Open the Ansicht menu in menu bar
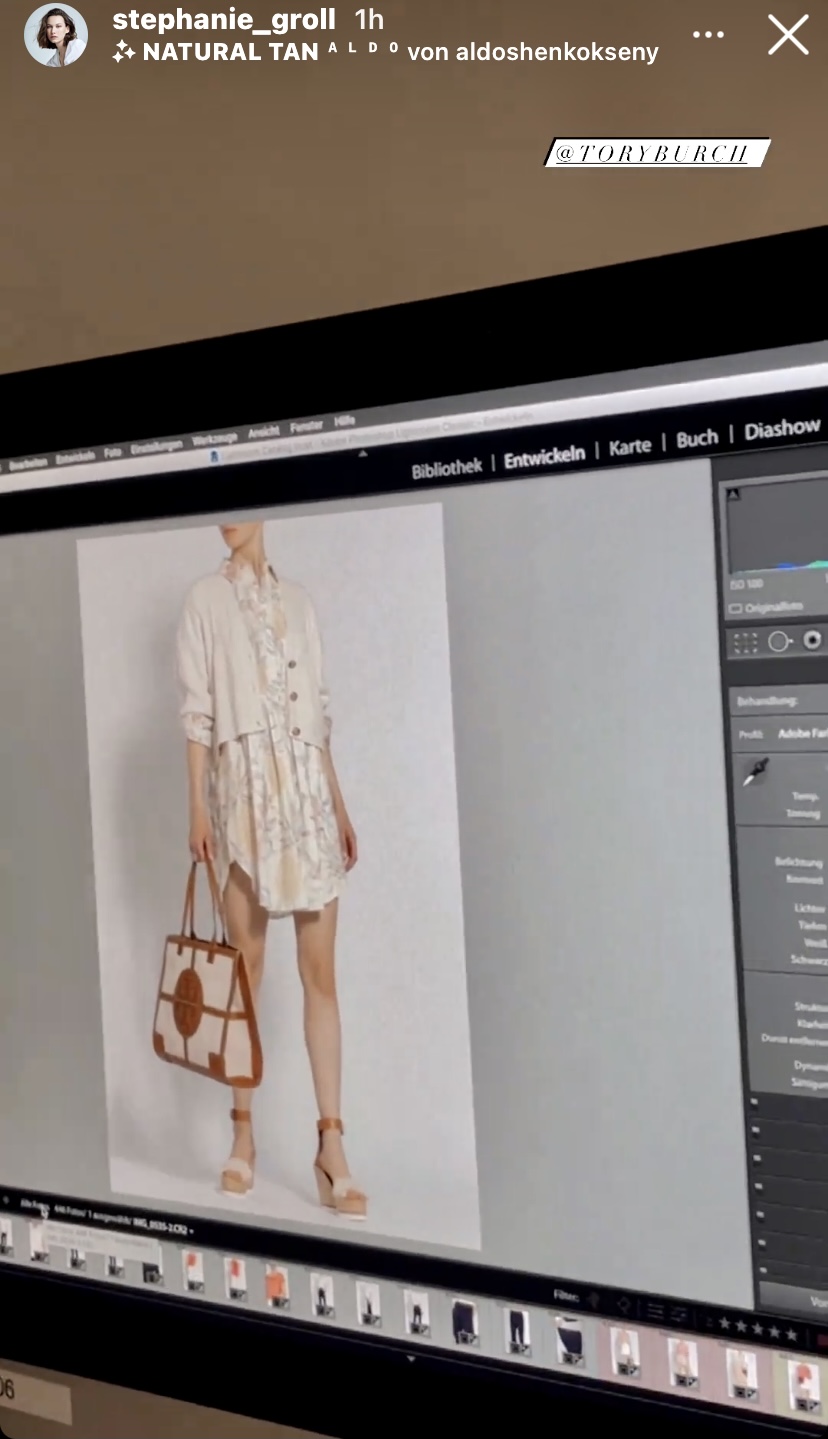The height and width of the screenshot is (1439, 828). click(x=264, y=432)
